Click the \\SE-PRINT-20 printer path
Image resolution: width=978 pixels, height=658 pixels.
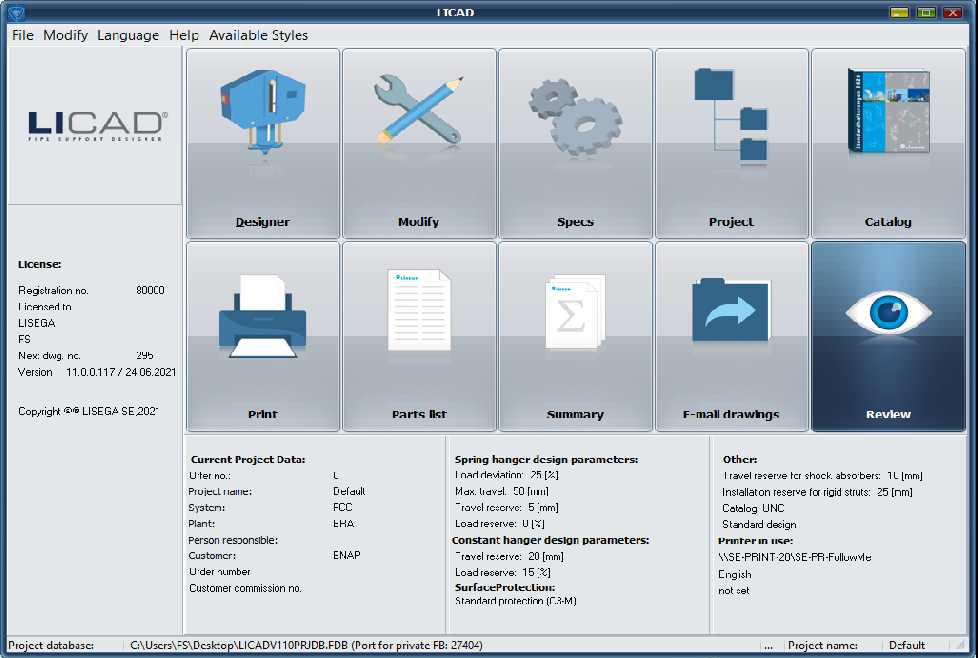point(795,557)
